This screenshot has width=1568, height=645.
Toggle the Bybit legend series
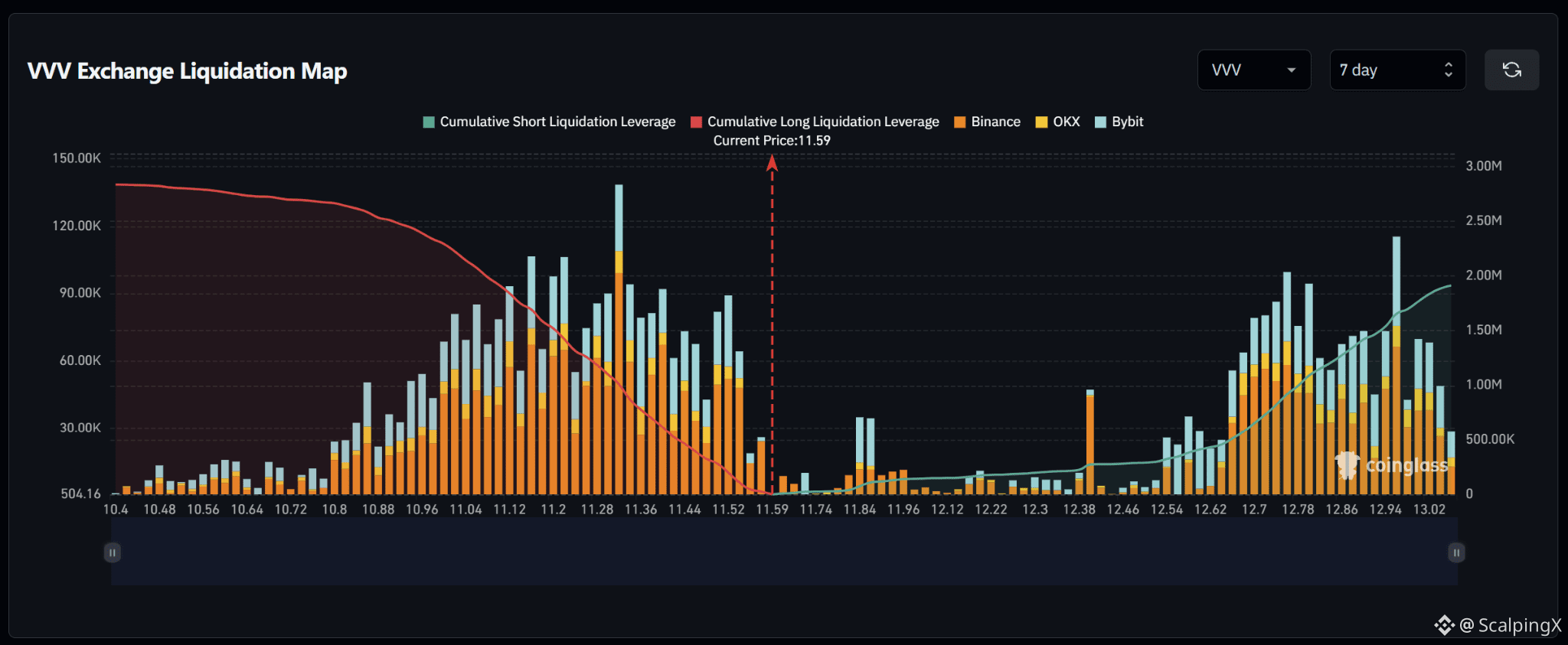1119,122
